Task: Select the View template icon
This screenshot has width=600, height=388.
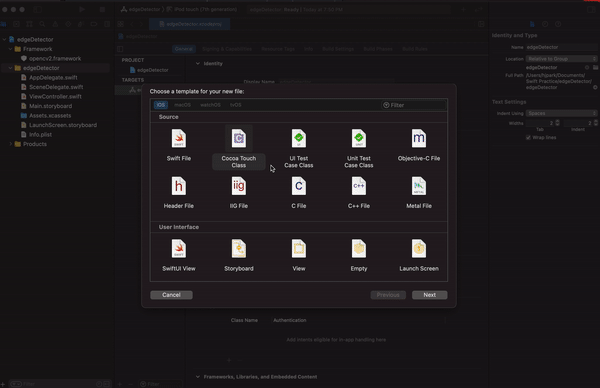Action: 299,249
